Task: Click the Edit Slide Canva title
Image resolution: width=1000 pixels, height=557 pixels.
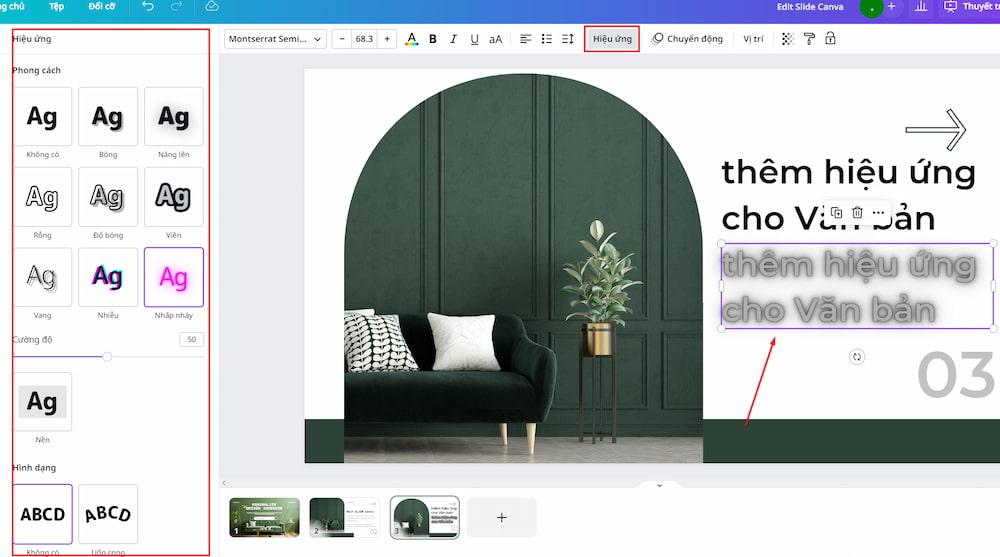Action: (x=810, y=6)
